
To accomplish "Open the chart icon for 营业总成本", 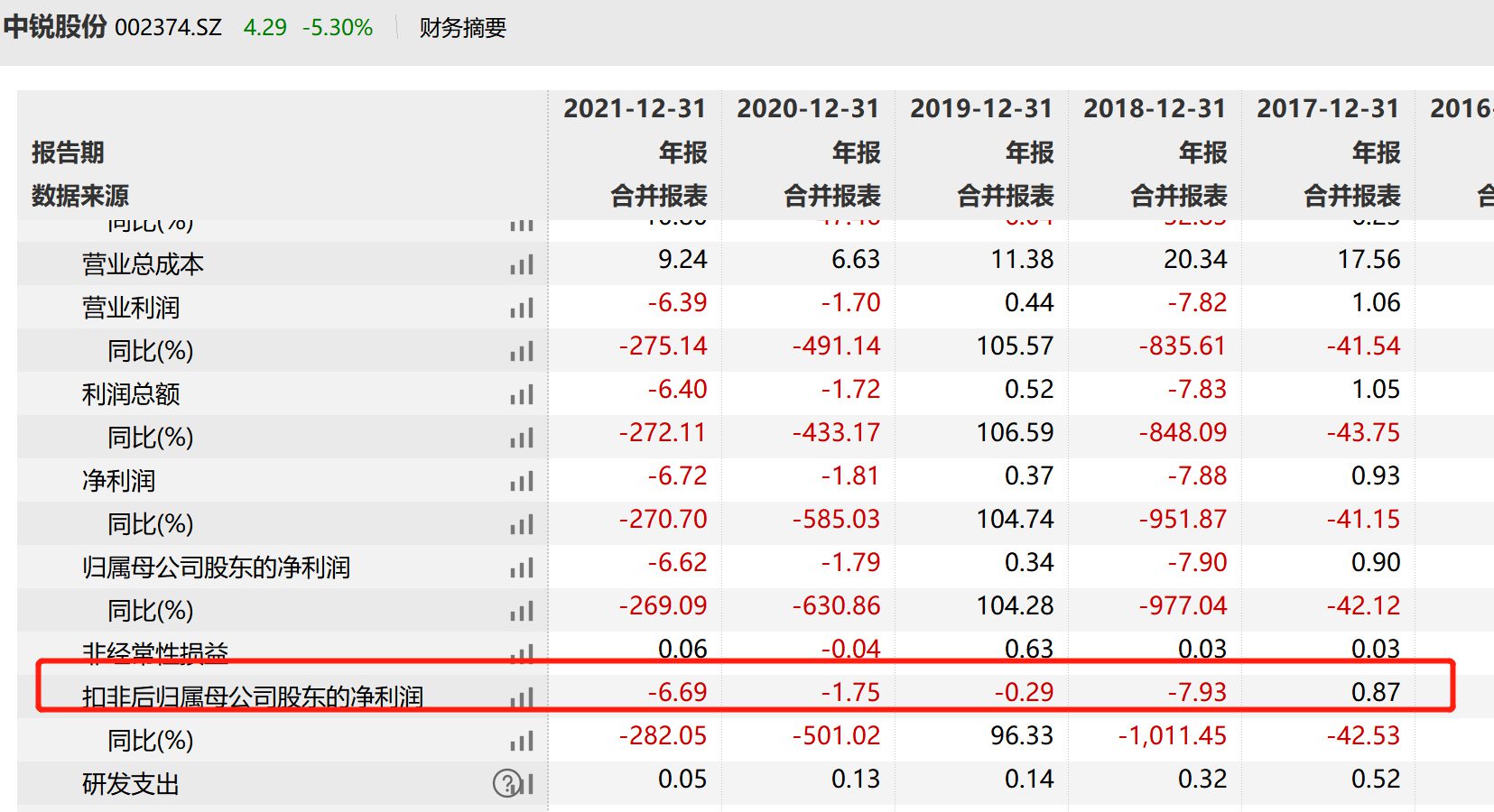I will point(522,265).
